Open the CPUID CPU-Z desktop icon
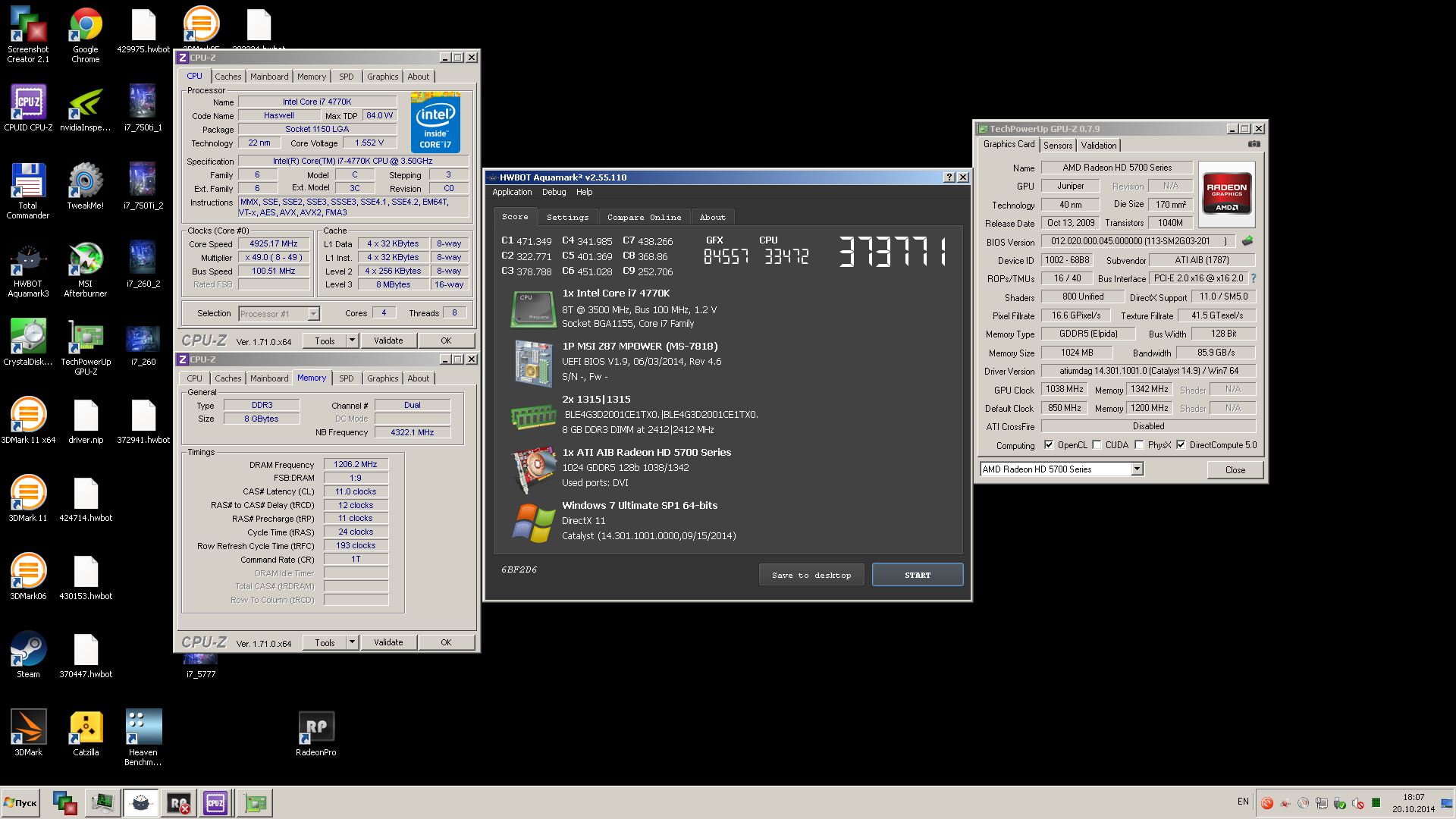 pos(28,107)
